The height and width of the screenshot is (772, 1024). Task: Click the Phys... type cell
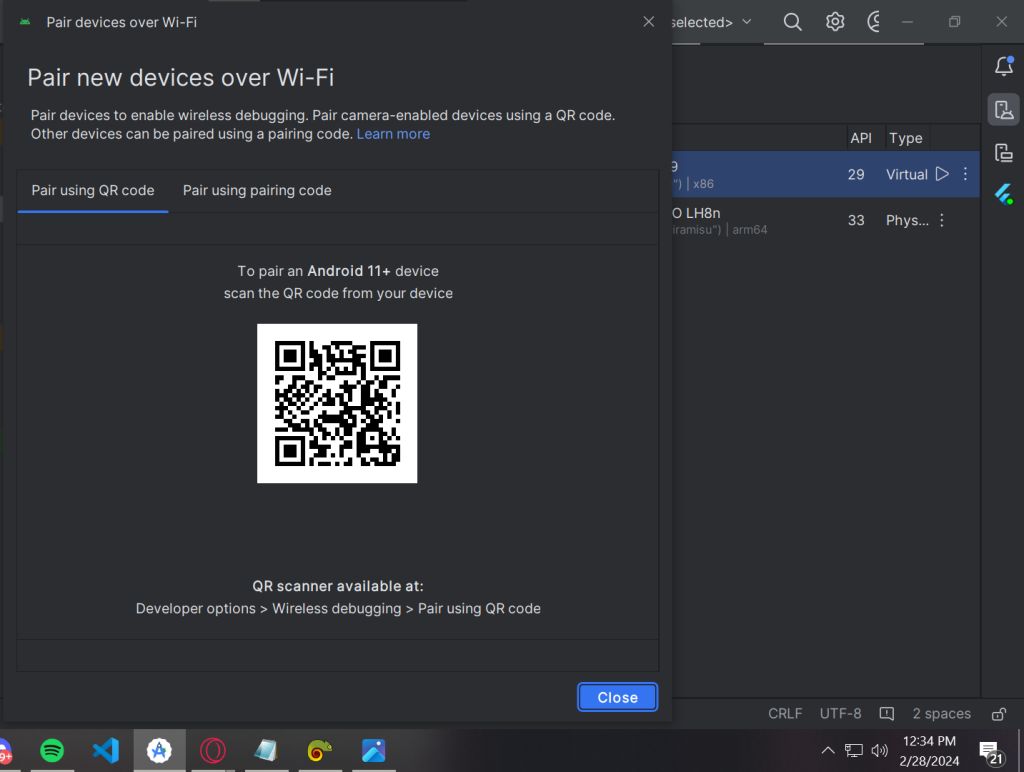click(x=907, y=221)
